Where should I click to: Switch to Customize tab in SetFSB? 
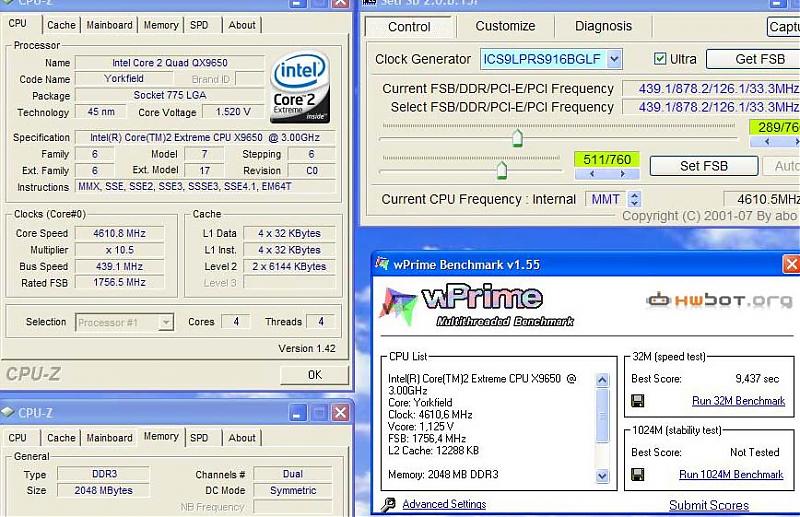[x=505, y=26]
